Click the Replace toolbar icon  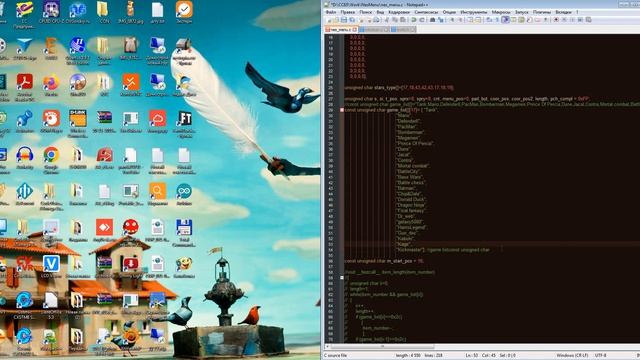click(x=440, y=20)
